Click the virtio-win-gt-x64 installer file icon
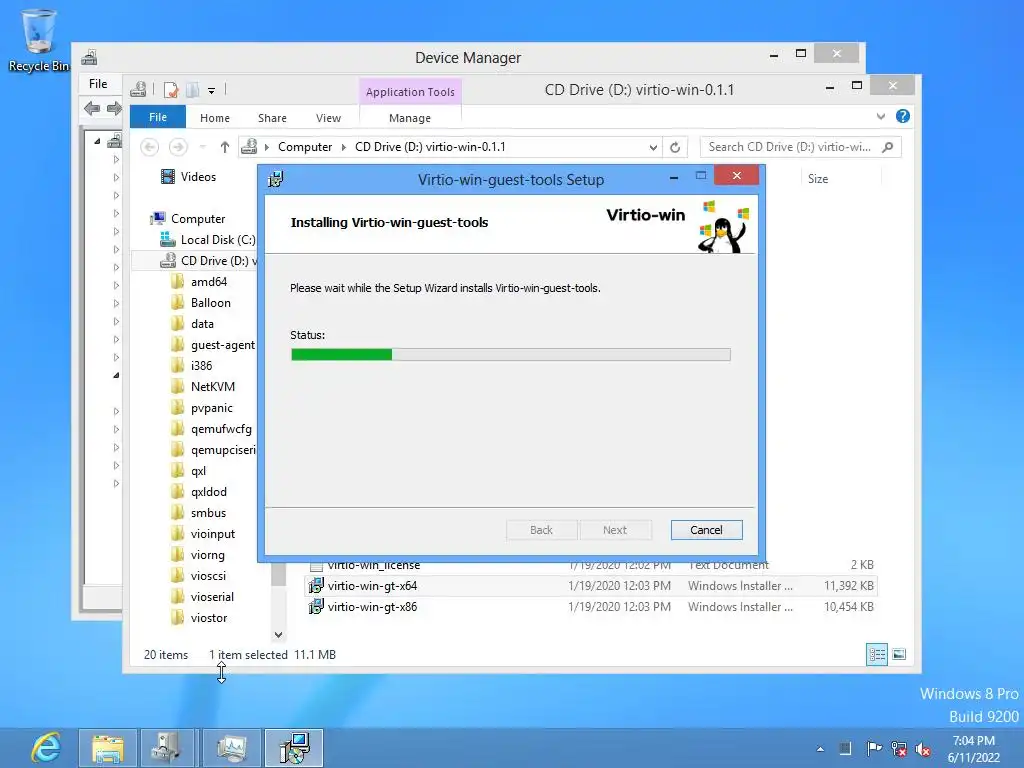This screenshot has height=768, width=1024. coord(316,586)
